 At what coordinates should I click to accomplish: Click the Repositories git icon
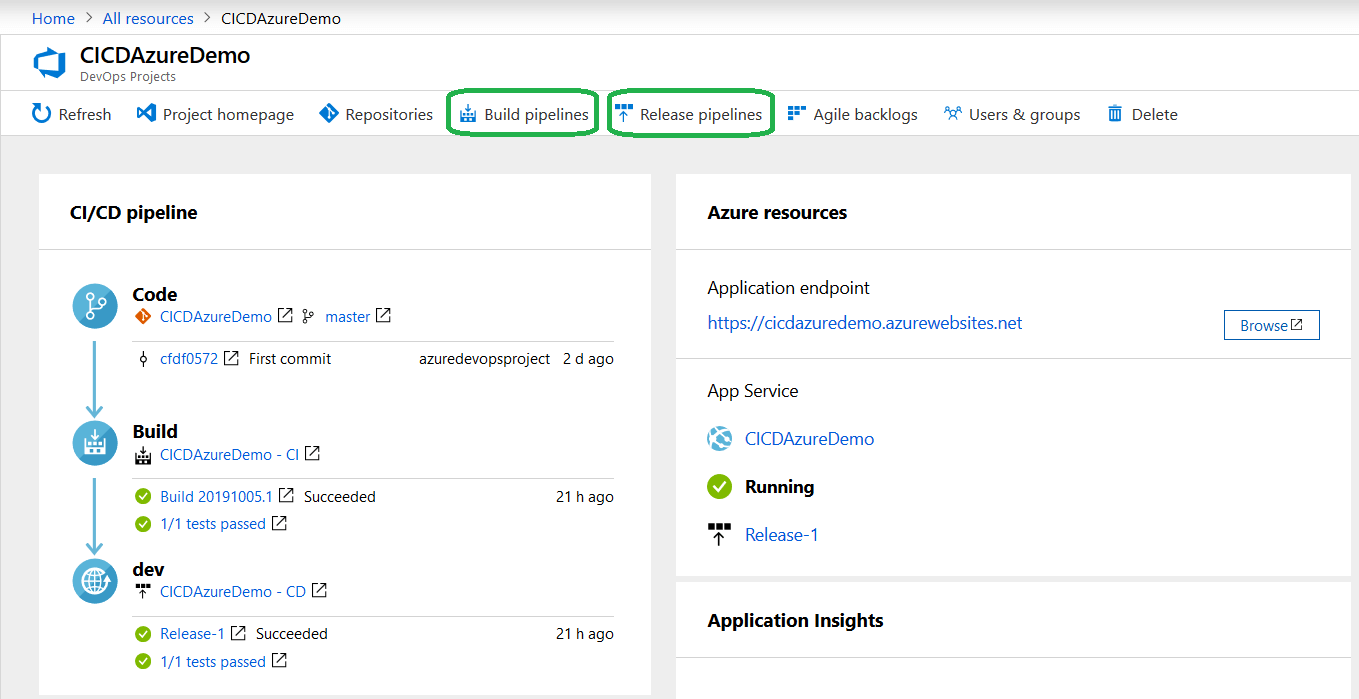pyautogui.click(x=329, y=113)
